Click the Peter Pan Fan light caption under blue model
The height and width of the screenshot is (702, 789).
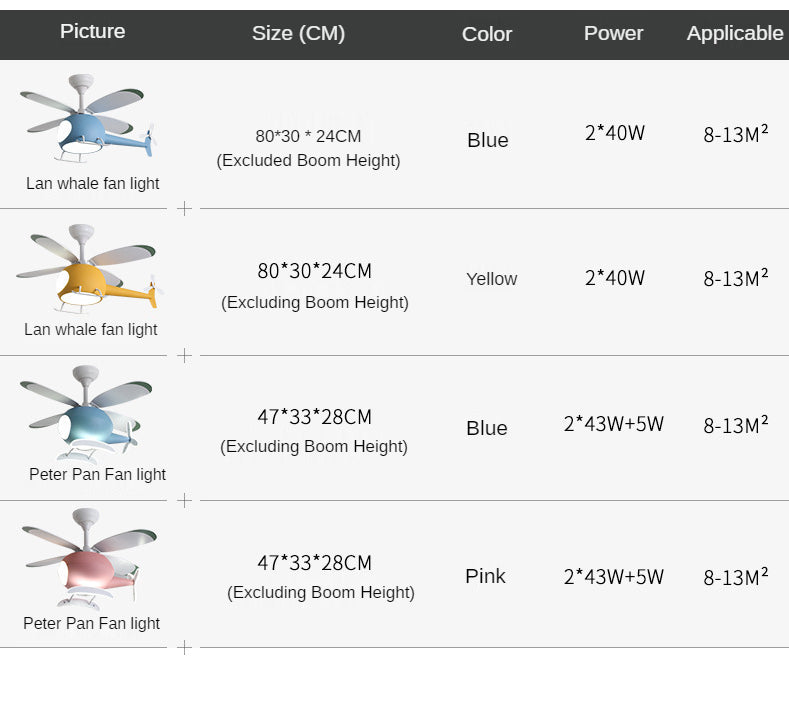coord(97,474)
